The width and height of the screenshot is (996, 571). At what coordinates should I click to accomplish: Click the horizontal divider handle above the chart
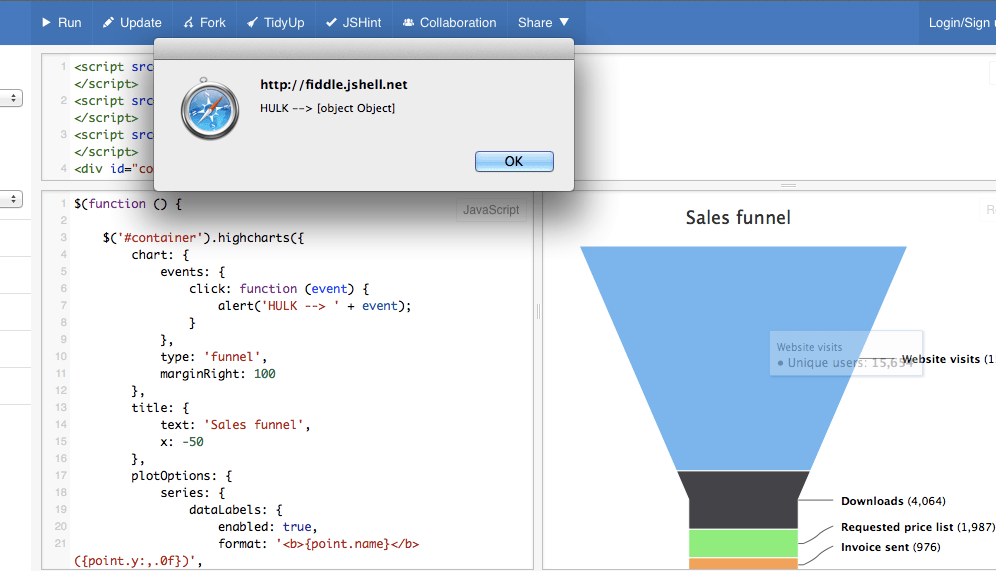788,185
